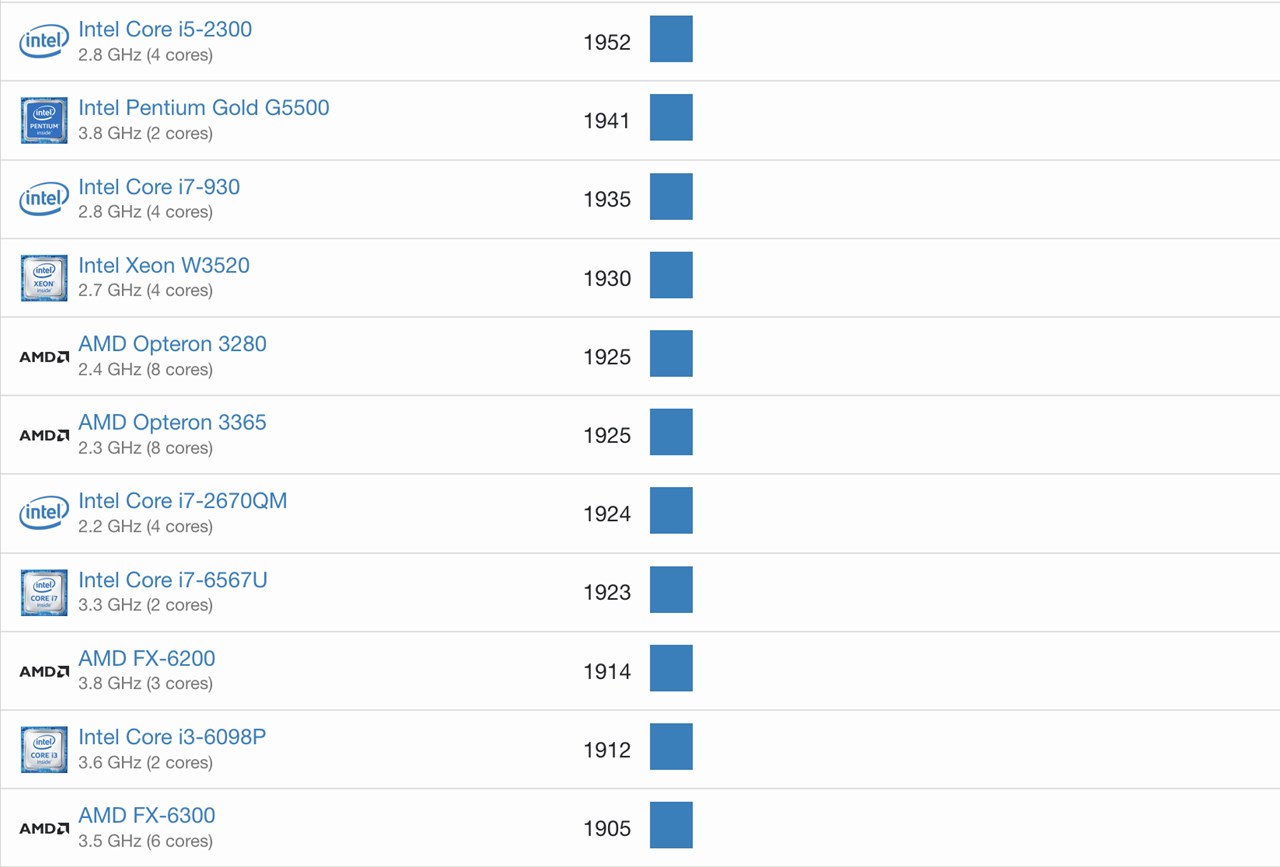The height and width of the screenshot is (867, 1280).
Task: Open the Intel Core i3-6098P link
Action: coord(172,737)
